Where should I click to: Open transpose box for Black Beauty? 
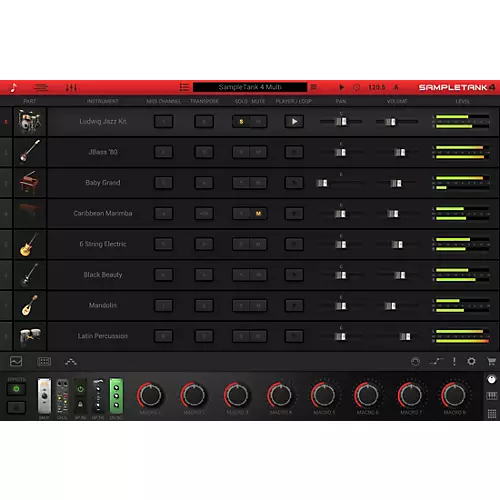click(x=204, y=275)
